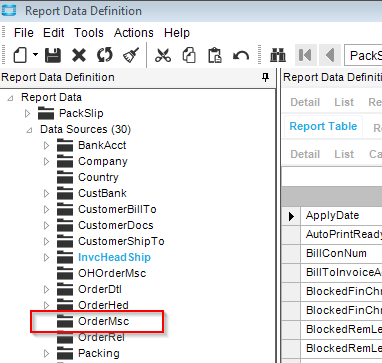The height and width of the screenshot is (363, 382).
Task: Click the Refresh arrows icon
Action: (x=105, y=55)
